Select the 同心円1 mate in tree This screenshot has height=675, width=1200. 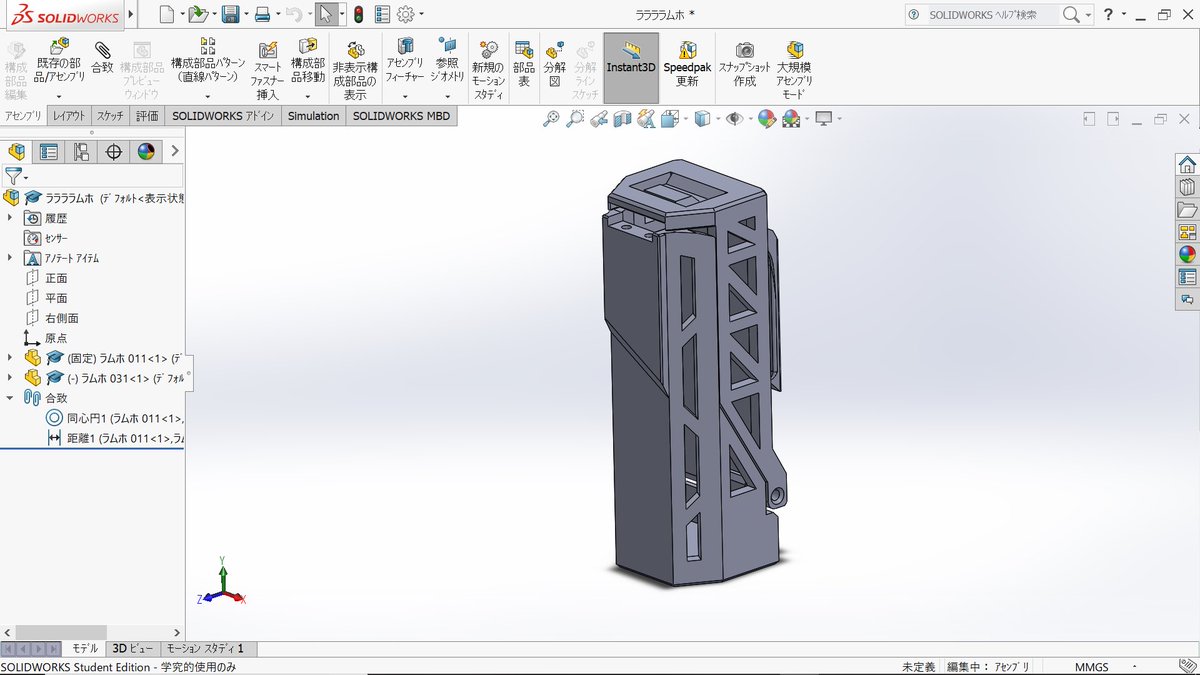click(114, 418)
